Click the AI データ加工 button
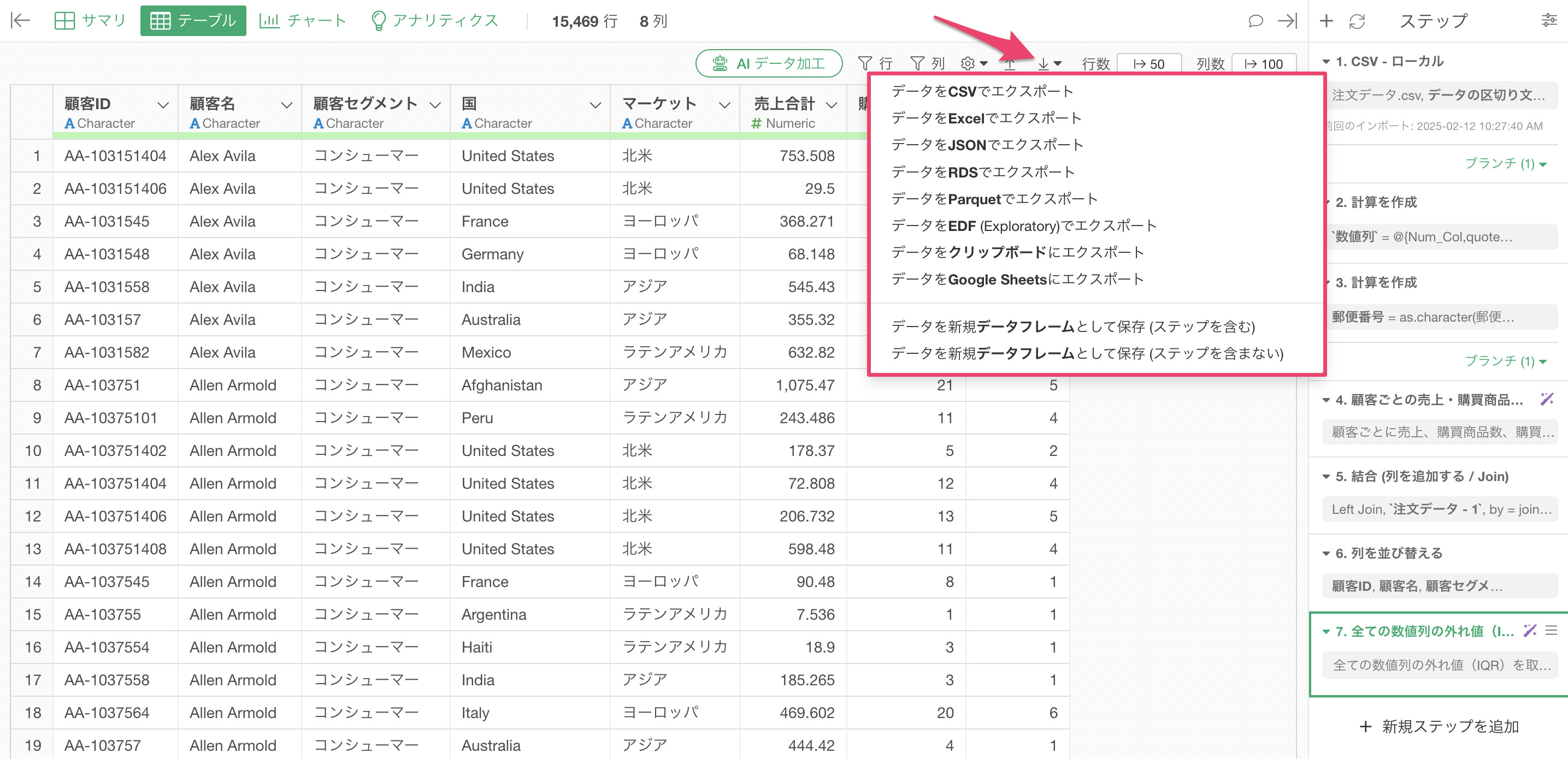The width and height of the screenshot is (1568, 759). click(x=769, y=63)
